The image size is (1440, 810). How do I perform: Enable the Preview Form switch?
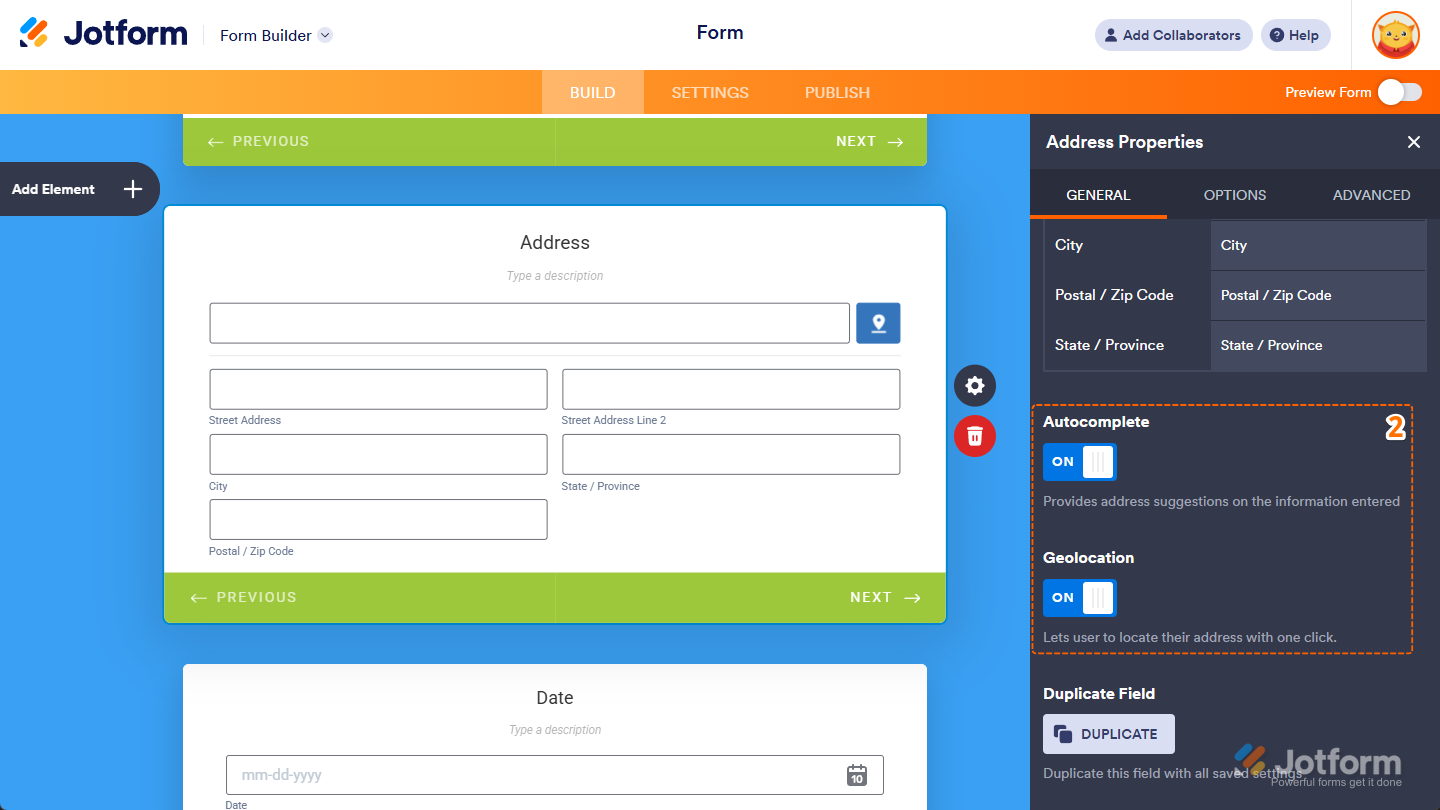(x=1399, y=92)
